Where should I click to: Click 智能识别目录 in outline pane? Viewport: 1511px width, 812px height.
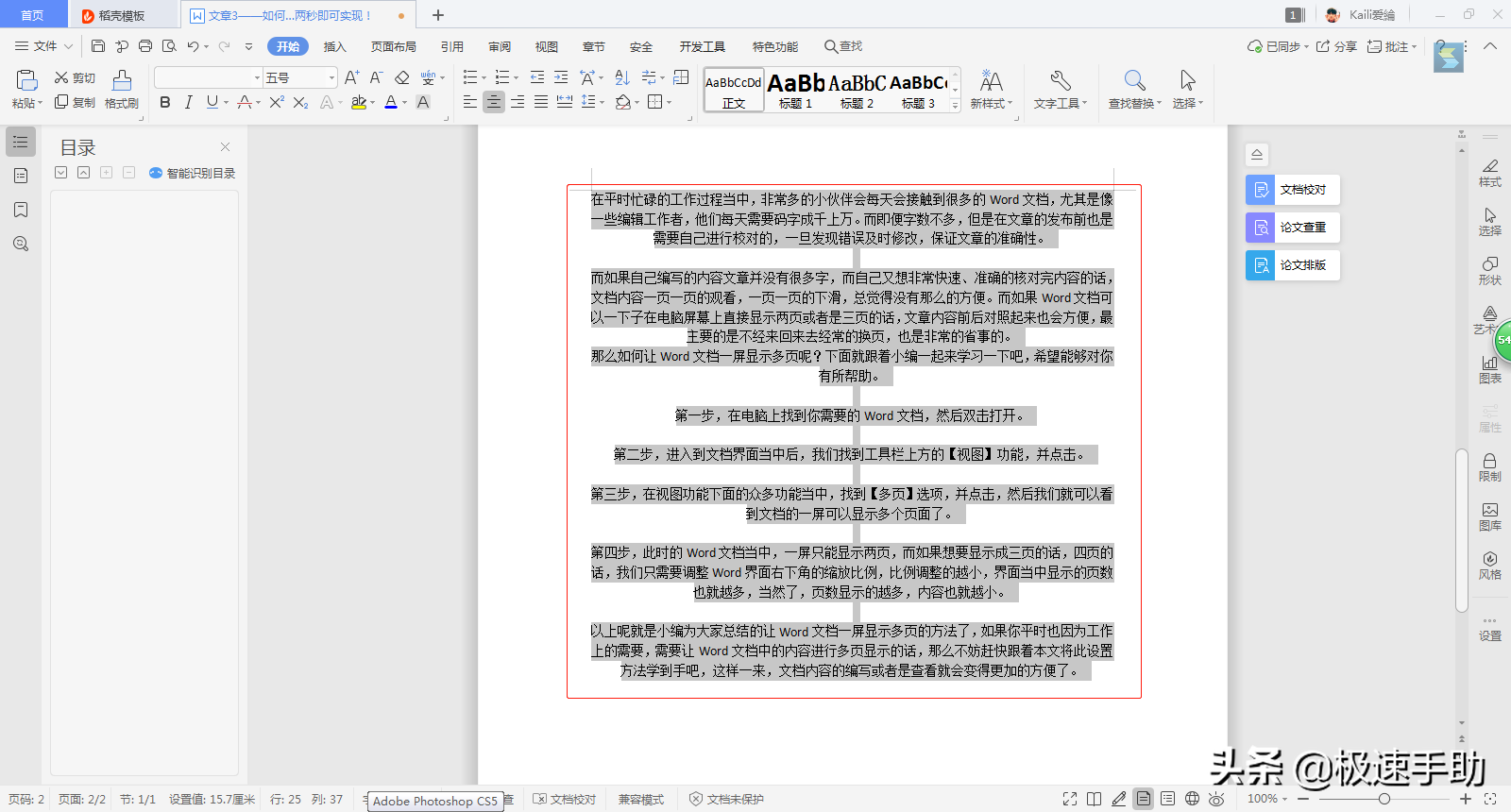tap(193, 173)
